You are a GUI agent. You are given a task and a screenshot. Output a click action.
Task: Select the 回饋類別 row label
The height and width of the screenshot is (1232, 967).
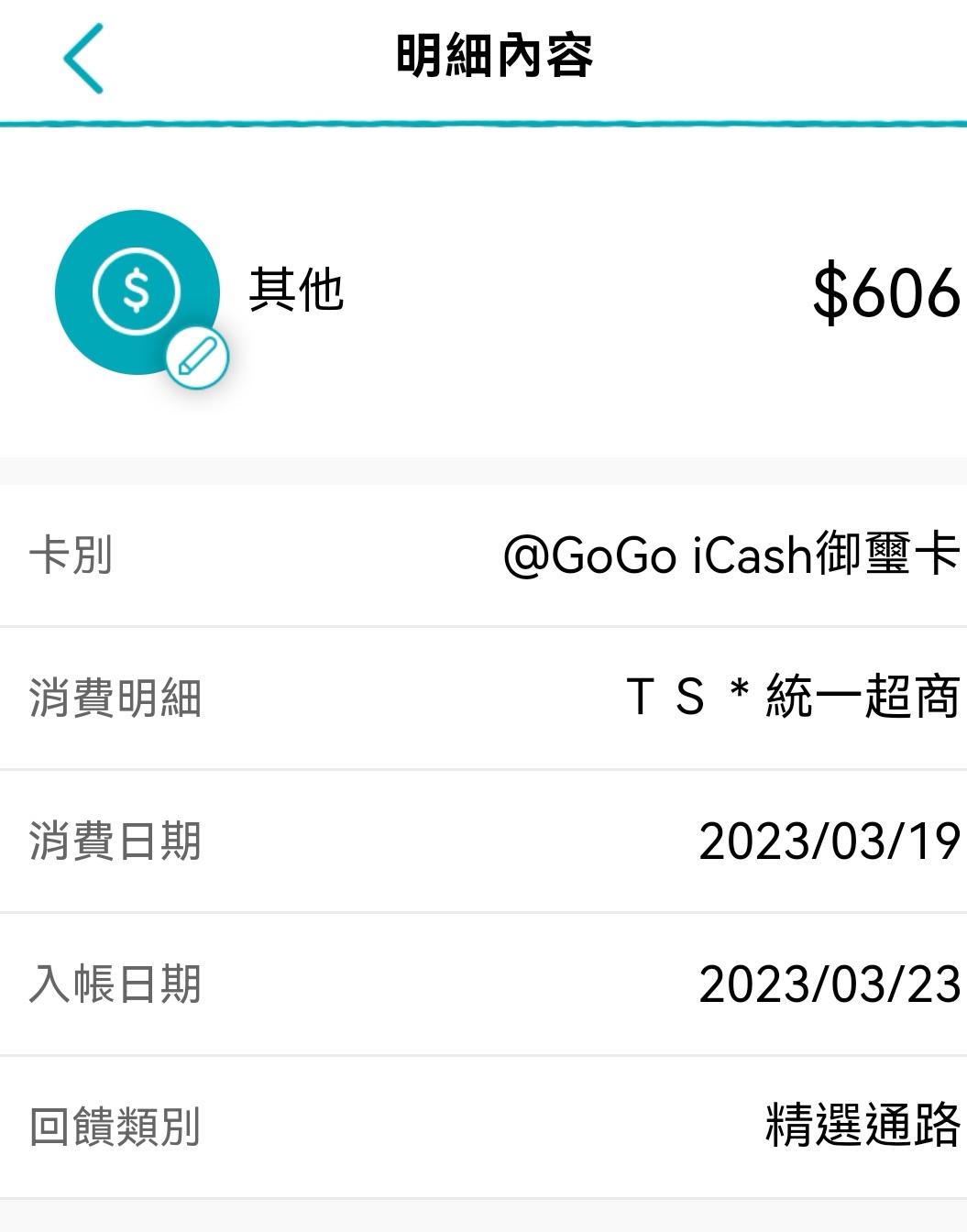[x=115, y=1127]
